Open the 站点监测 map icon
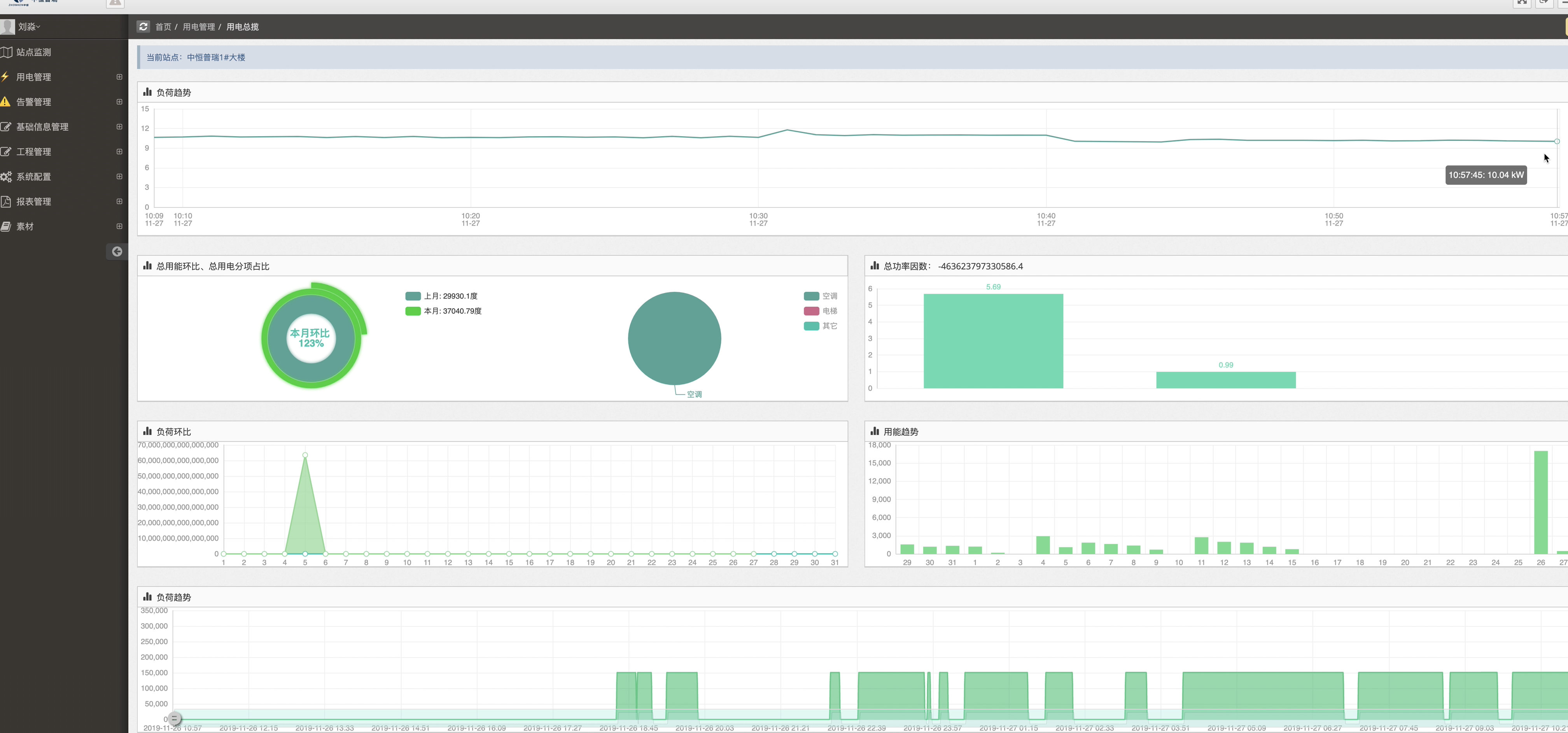Screen dimensions: 1568x733 coord(7,53)
